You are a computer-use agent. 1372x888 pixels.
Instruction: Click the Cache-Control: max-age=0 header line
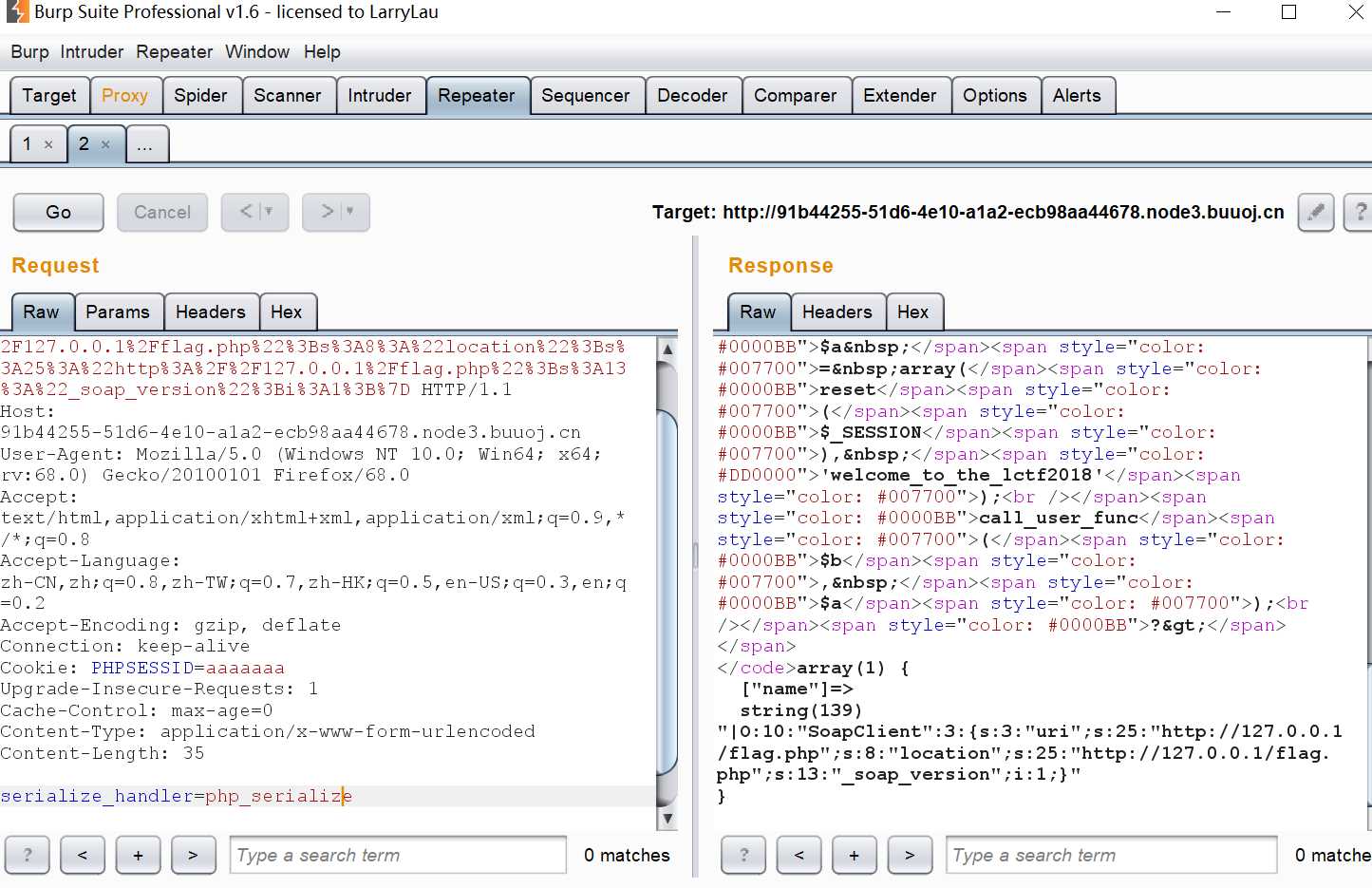(x=137, y=710)
